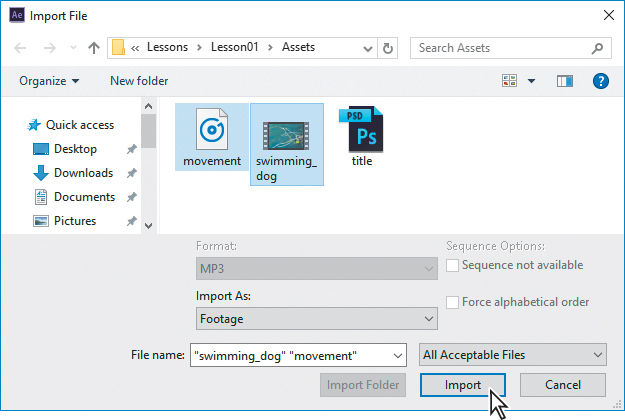Image resolution: width=625 pixels, height=420 pixels.
Task: Click New folder in toolbar
Action: [139, 81]
